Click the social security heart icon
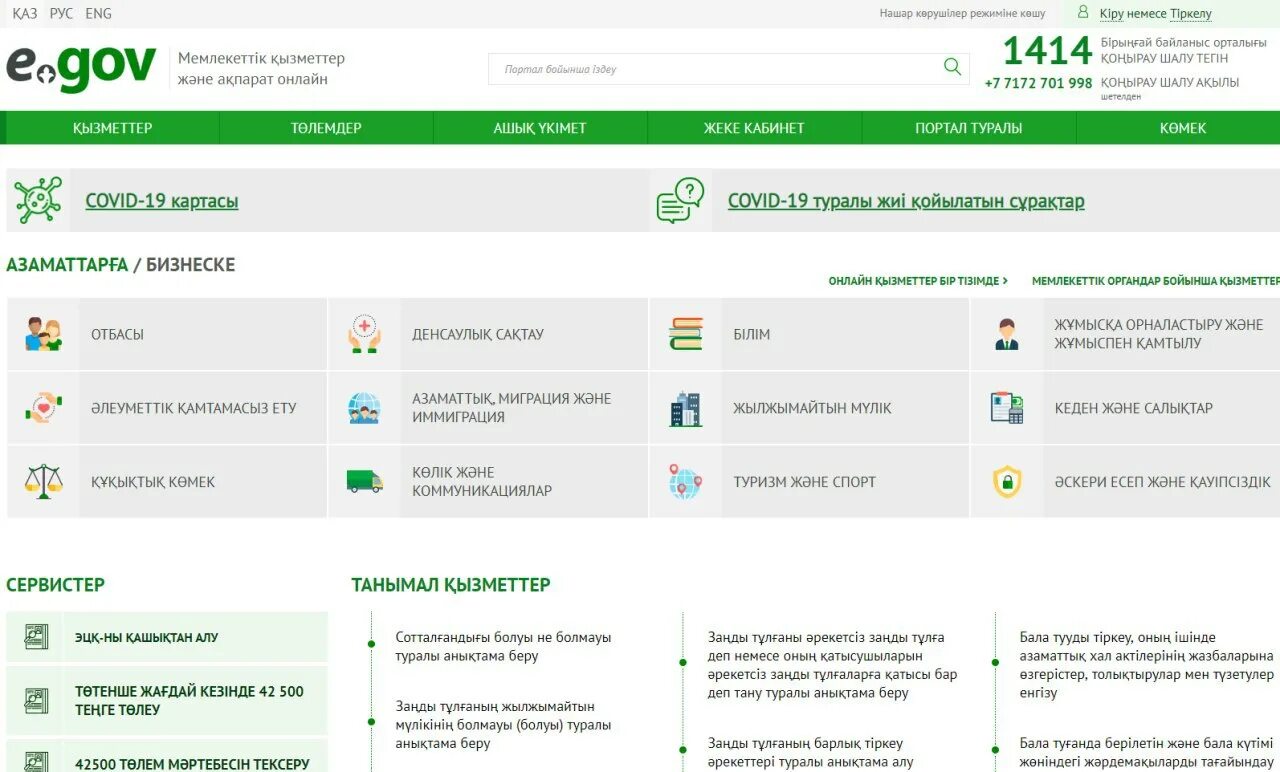 [43, 408]
